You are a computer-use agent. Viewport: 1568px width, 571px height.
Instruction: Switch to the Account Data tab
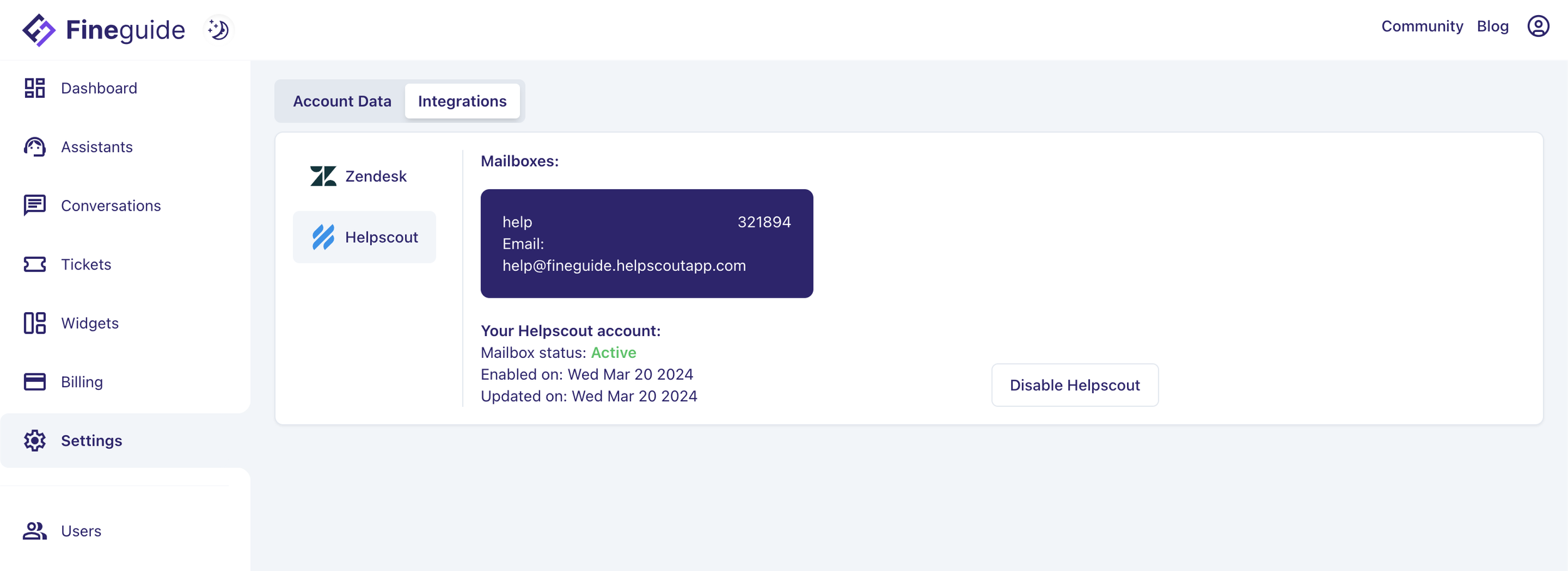tap(342, 101)
